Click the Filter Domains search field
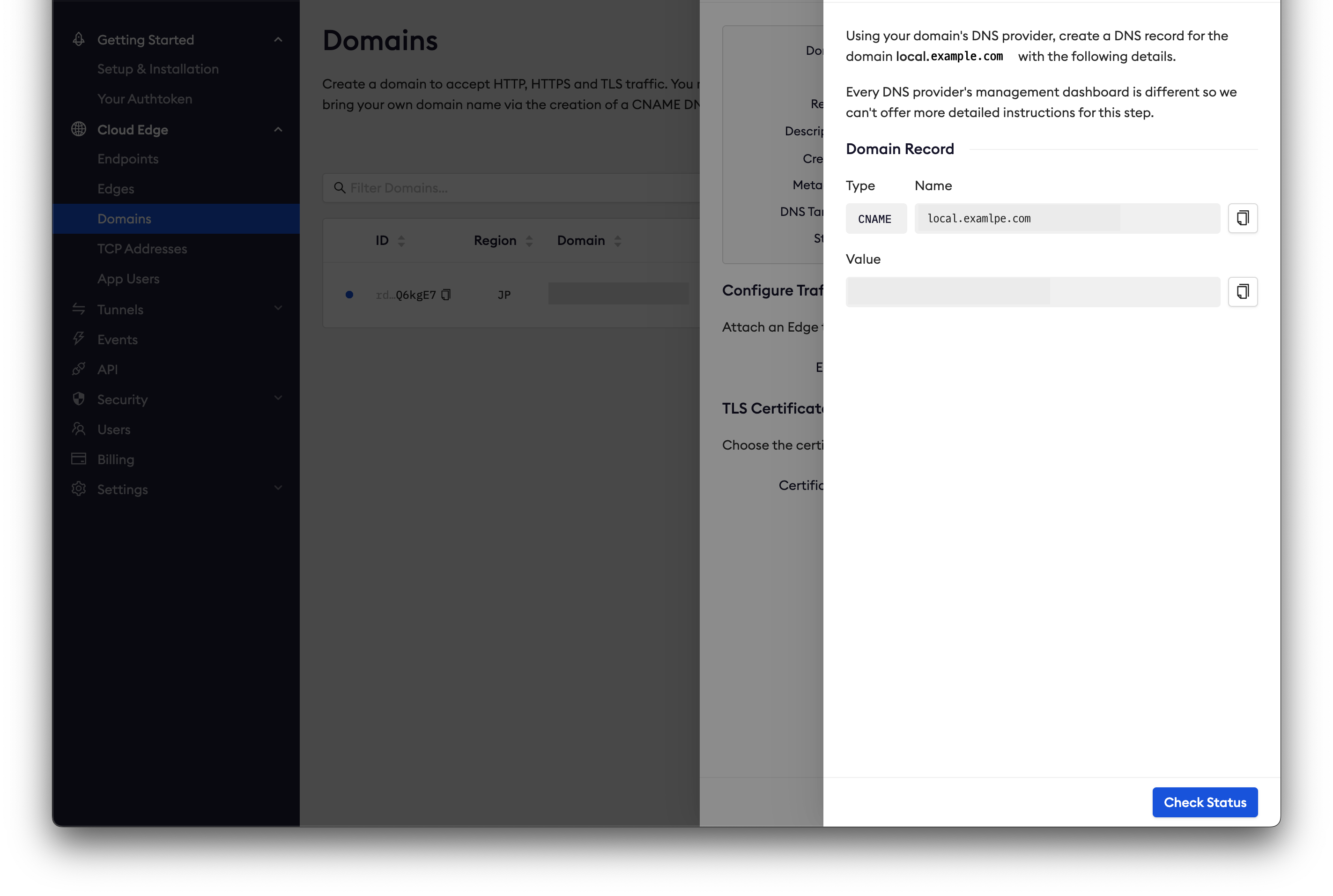1333x896 pixels. pos(511,188)
